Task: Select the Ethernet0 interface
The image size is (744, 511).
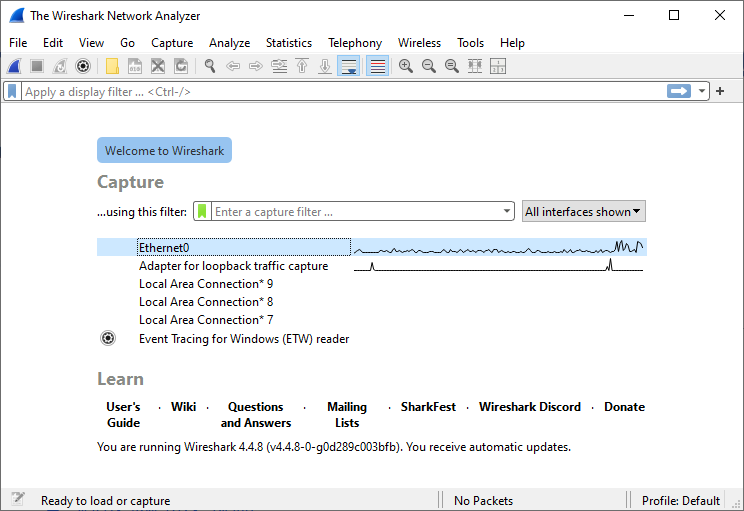Action: click(372, 247)
